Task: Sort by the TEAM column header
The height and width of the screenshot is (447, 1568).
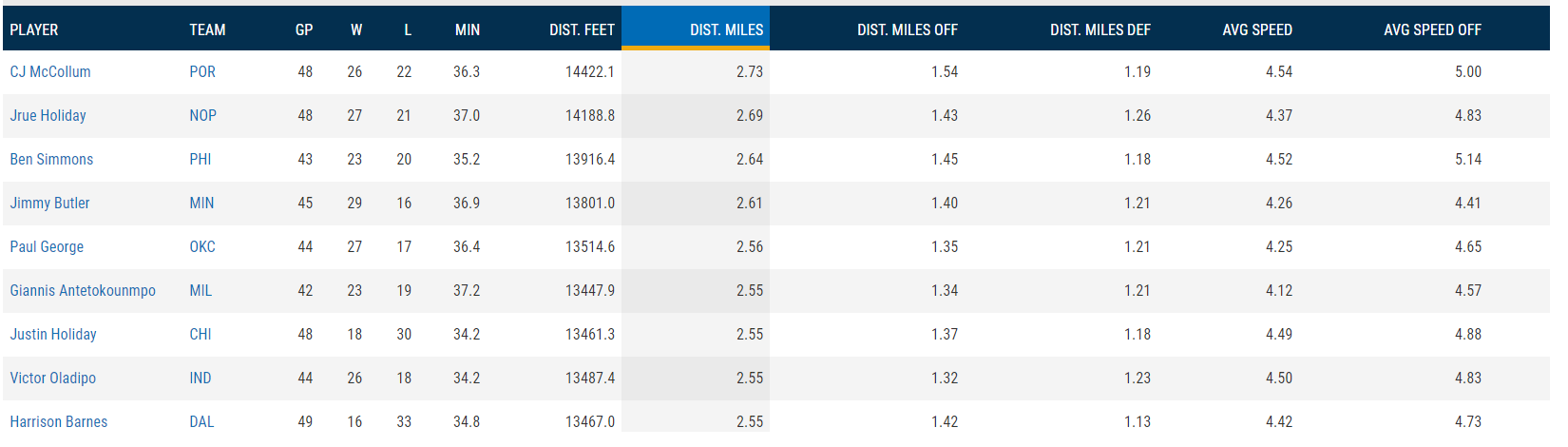Action: (207, 30)
